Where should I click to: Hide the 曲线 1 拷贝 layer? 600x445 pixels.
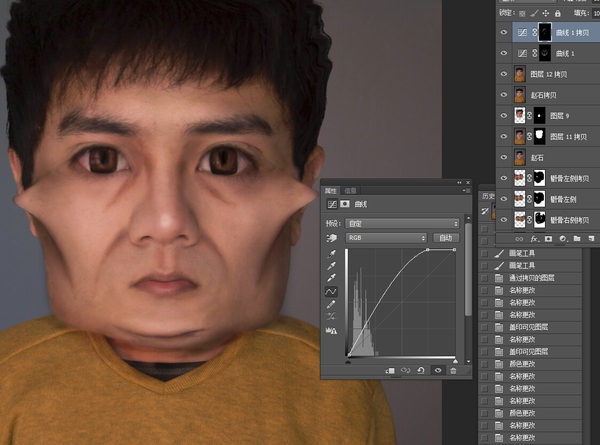504,33
